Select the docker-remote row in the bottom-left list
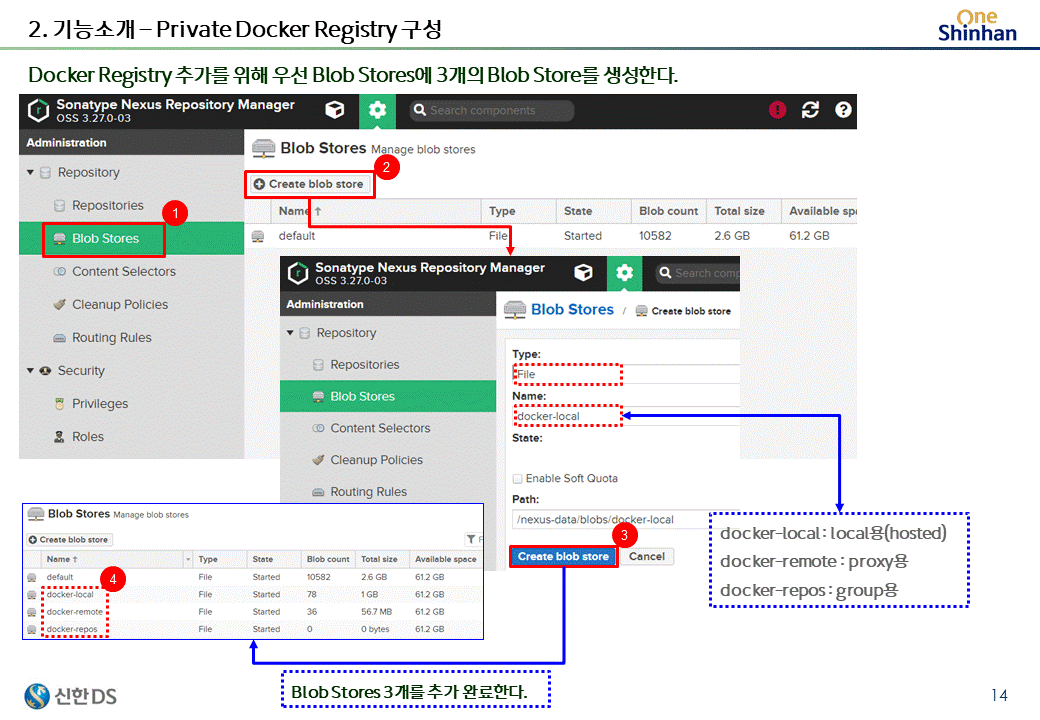Screen dimensions: 1040x720 (253, 612)
